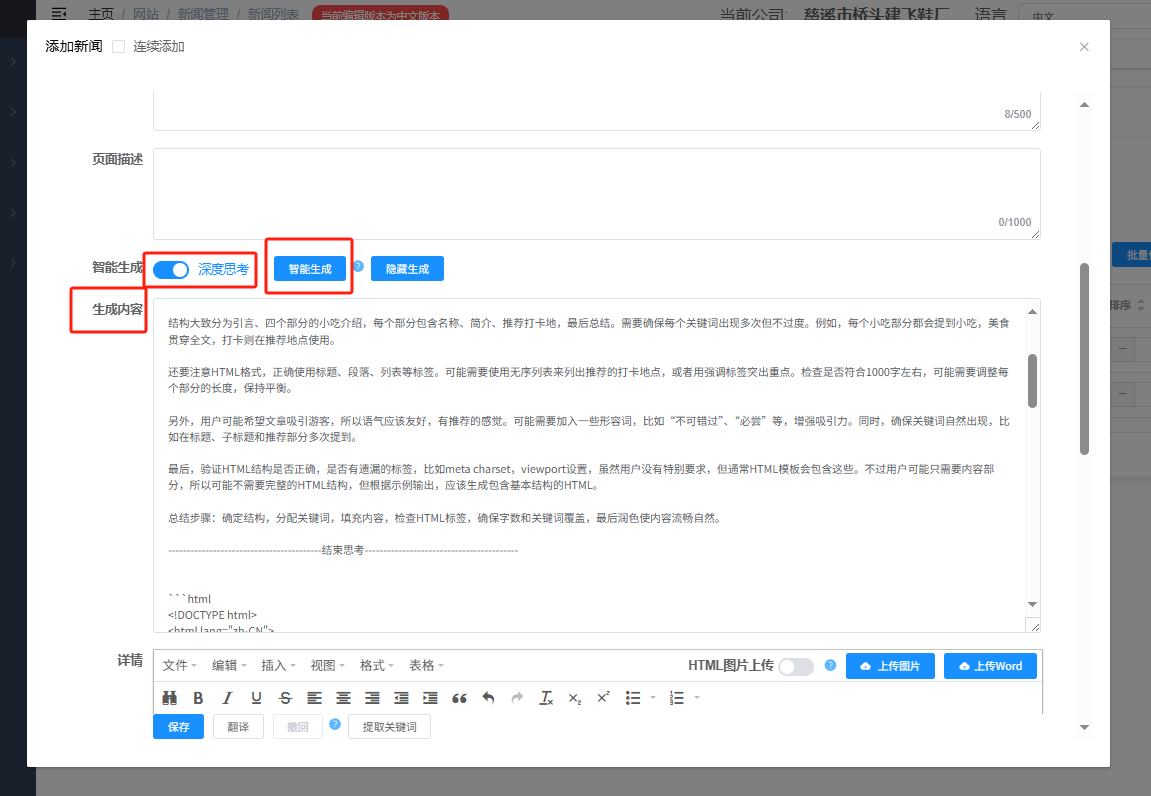Click the redo arrow in editor

click(518, 698)
